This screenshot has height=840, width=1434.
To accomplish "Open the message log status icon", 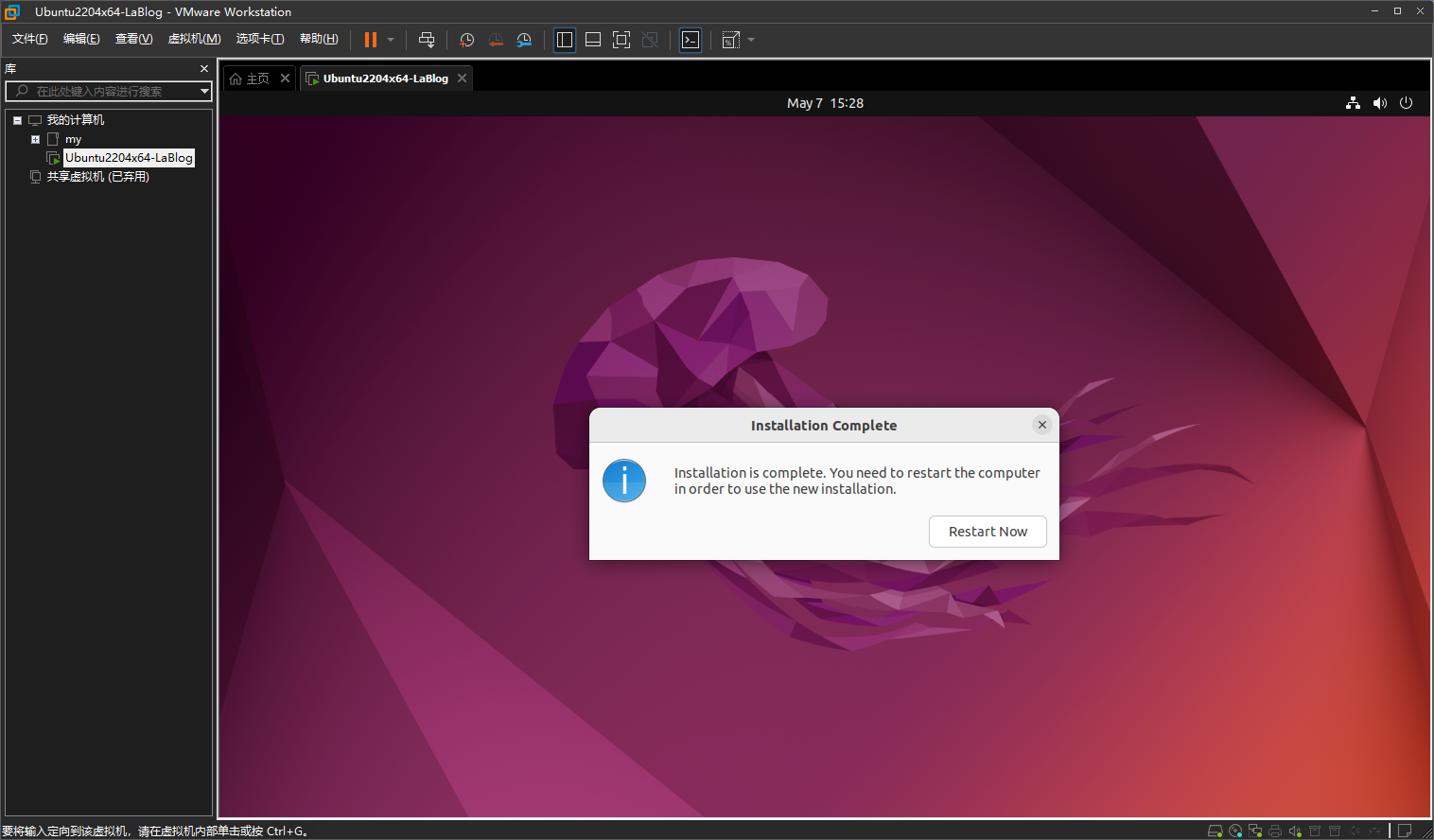I will click(1405, 831).
